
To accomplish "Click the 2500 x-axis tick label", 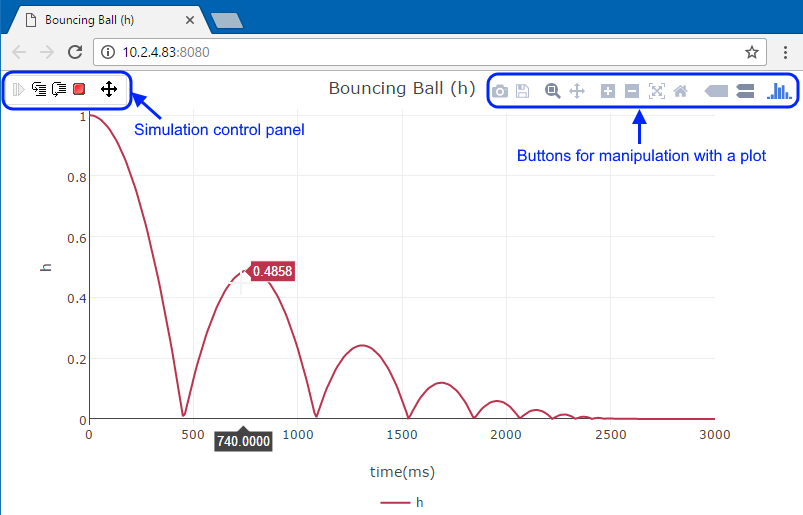I will (x=611, y=435).
